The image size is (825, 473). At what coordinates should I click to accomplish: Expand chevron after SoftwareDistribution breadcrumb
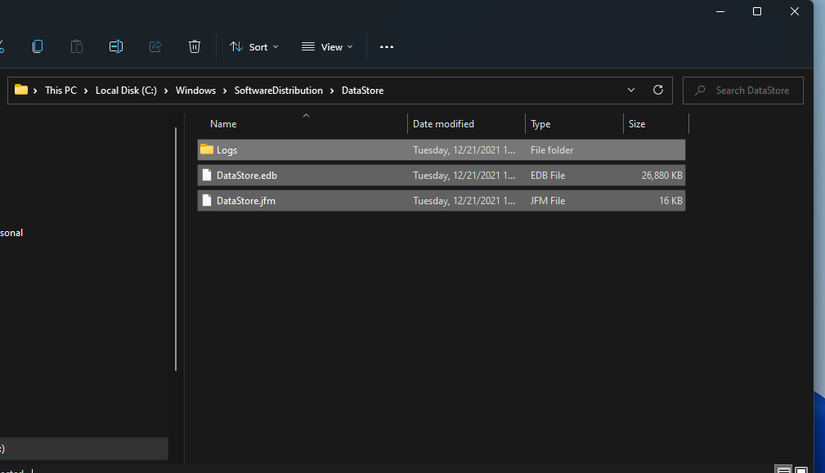[x=332, y=91]
